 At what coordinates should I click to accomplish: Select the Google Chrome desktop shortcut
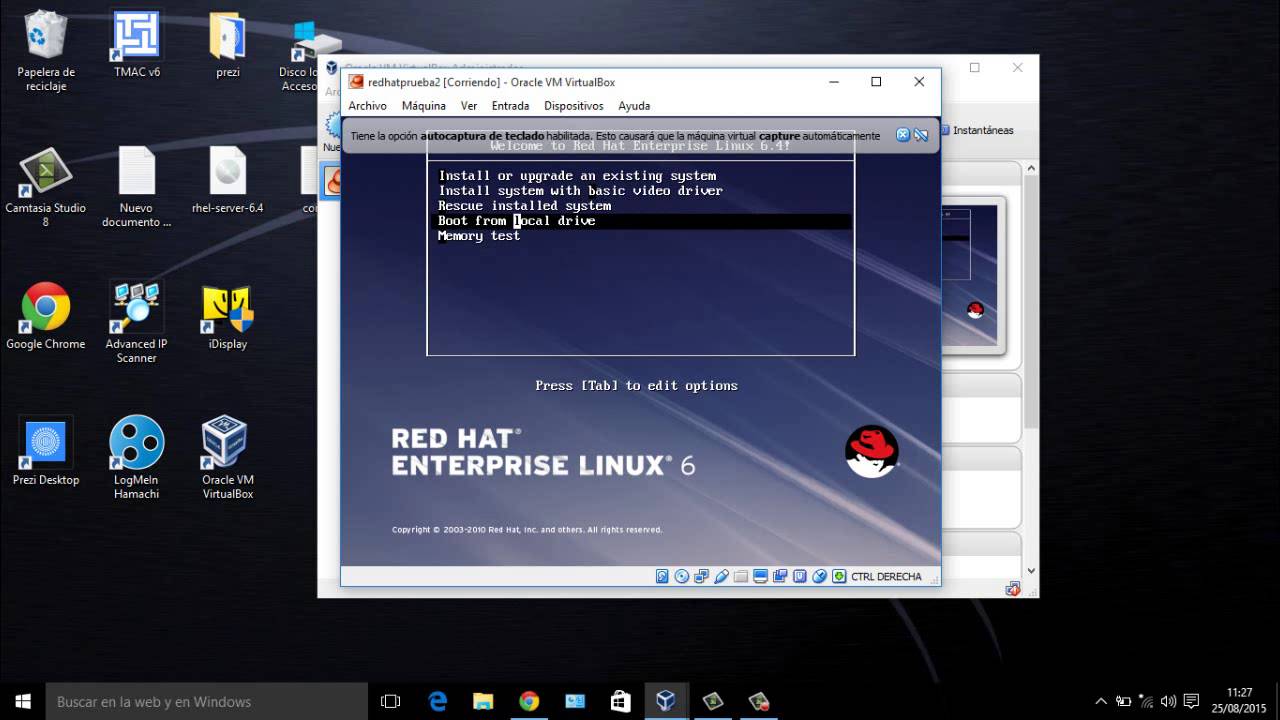[46, 317]
